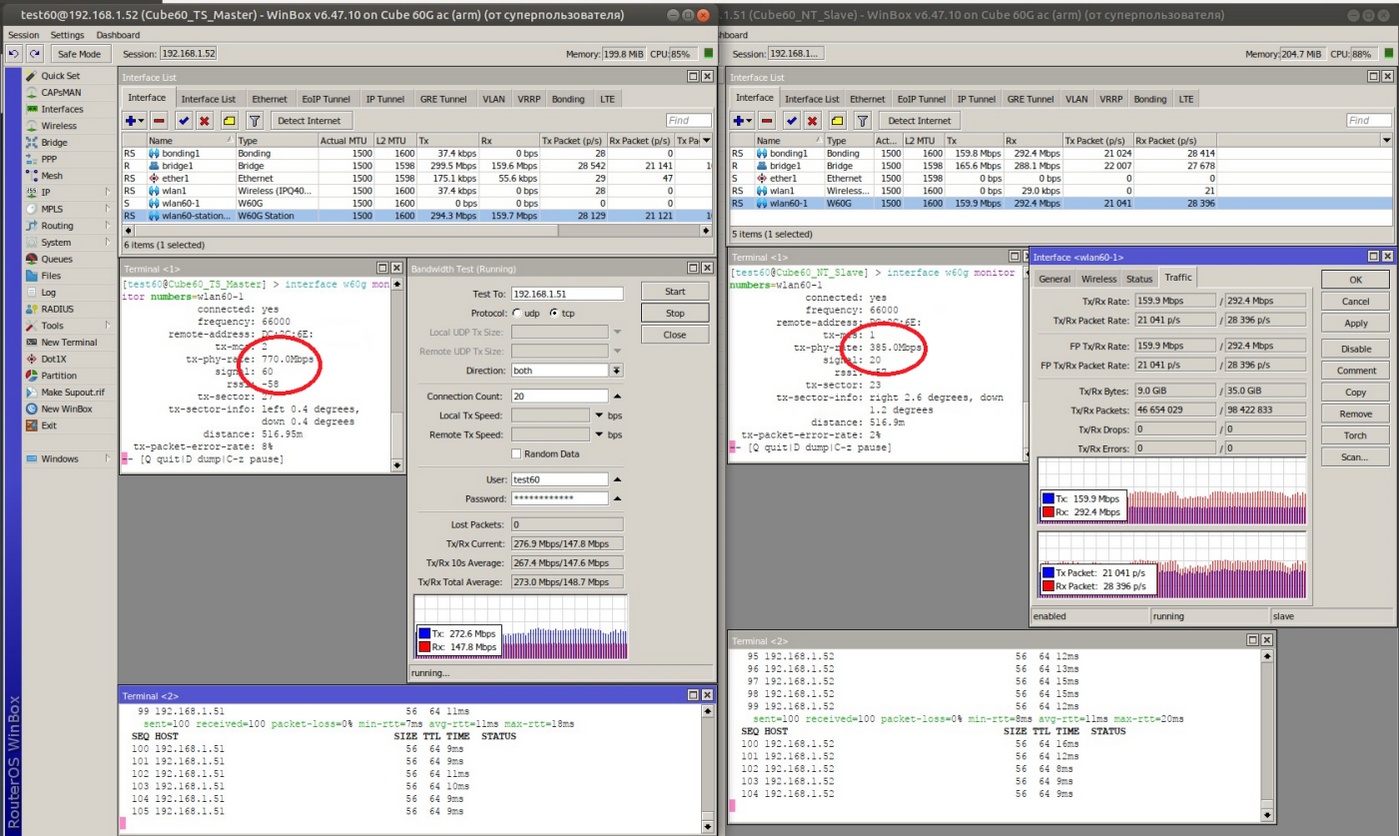1399x836 pixels.
Task: Open the Dashboard menu in the master window
Action: pos(118,35)
